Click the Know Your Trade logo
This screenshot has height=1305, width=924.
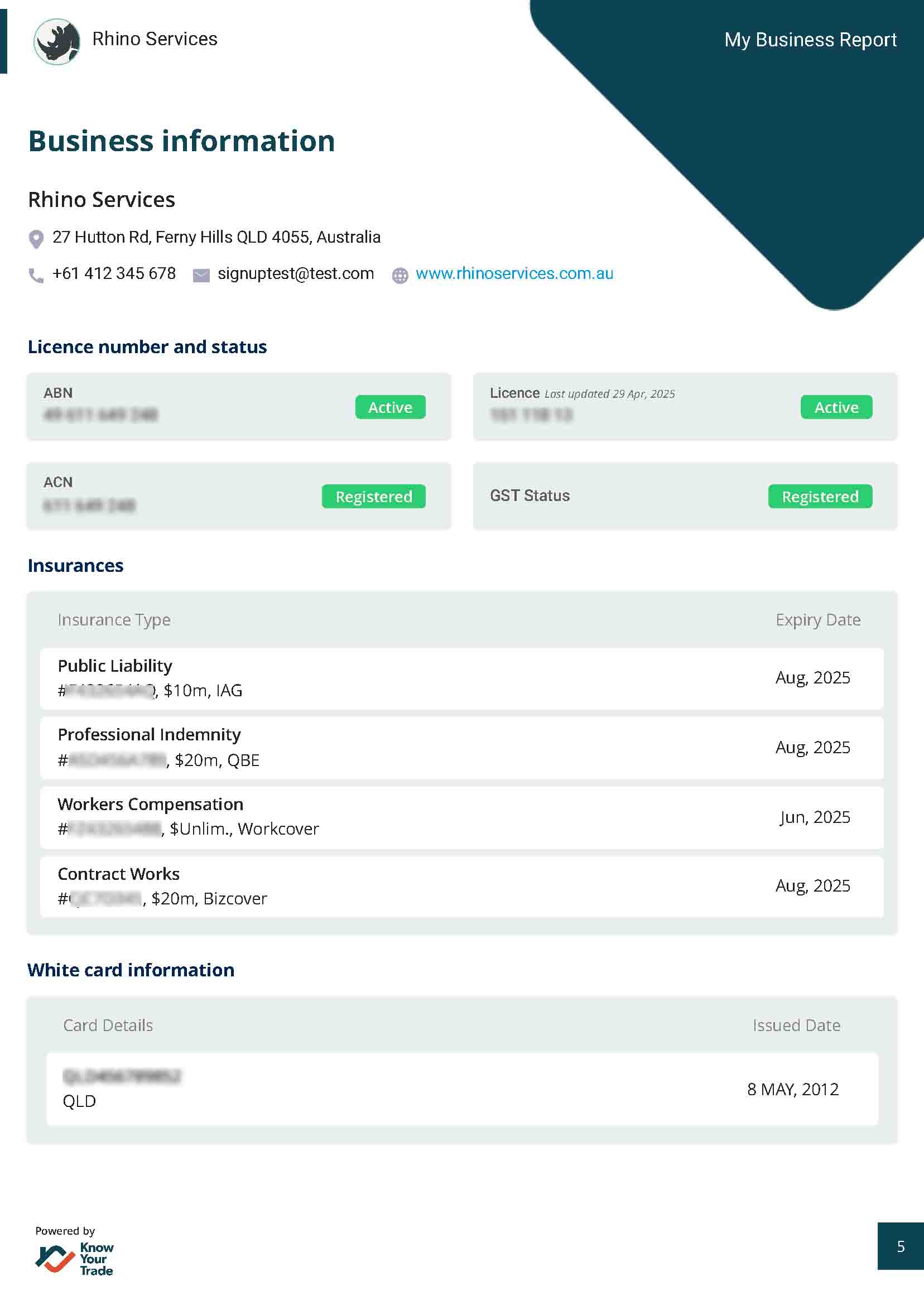point(75,1258)
